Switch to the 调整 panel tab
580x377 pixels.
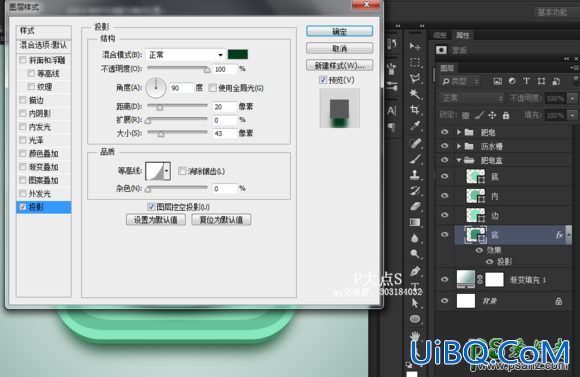coord(440,35)
